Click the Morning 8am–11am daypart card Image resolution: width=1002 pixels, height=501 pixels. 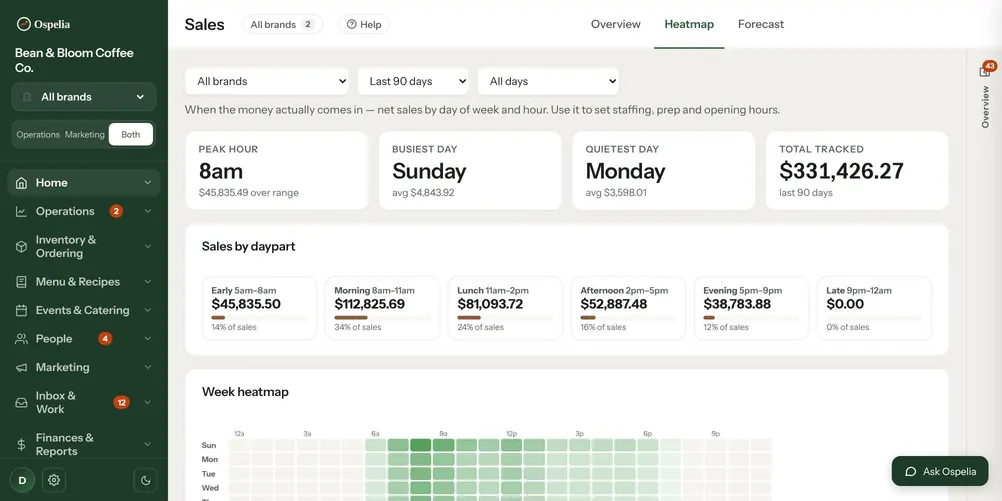tap(382, 308)
